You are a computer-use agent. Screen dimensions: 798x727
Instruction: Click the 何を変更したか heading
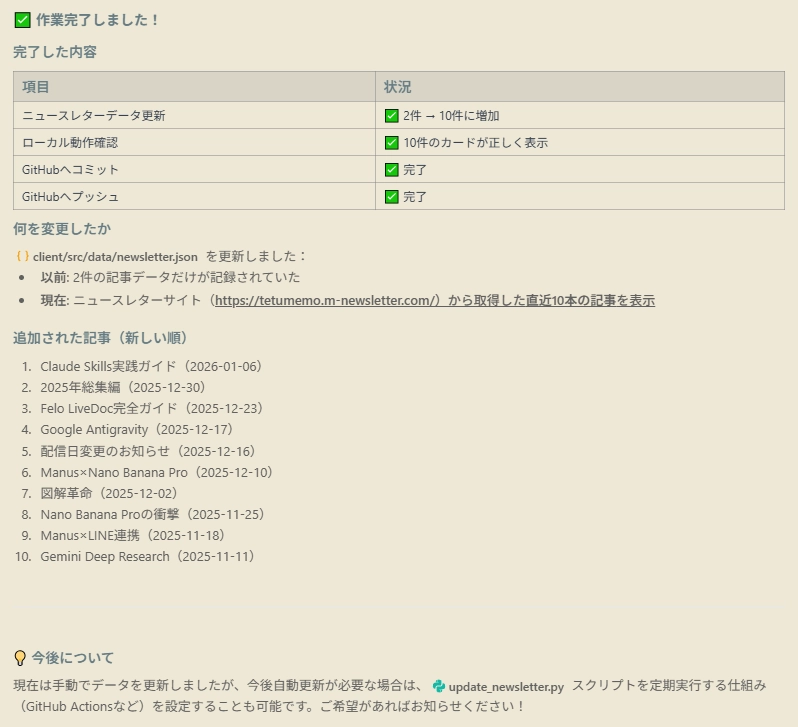[x=62, y=229]
